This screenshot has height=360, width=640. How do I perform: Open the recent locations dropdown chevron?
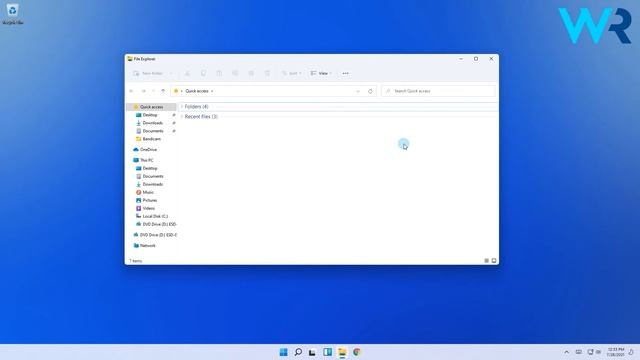pos(153,91)
